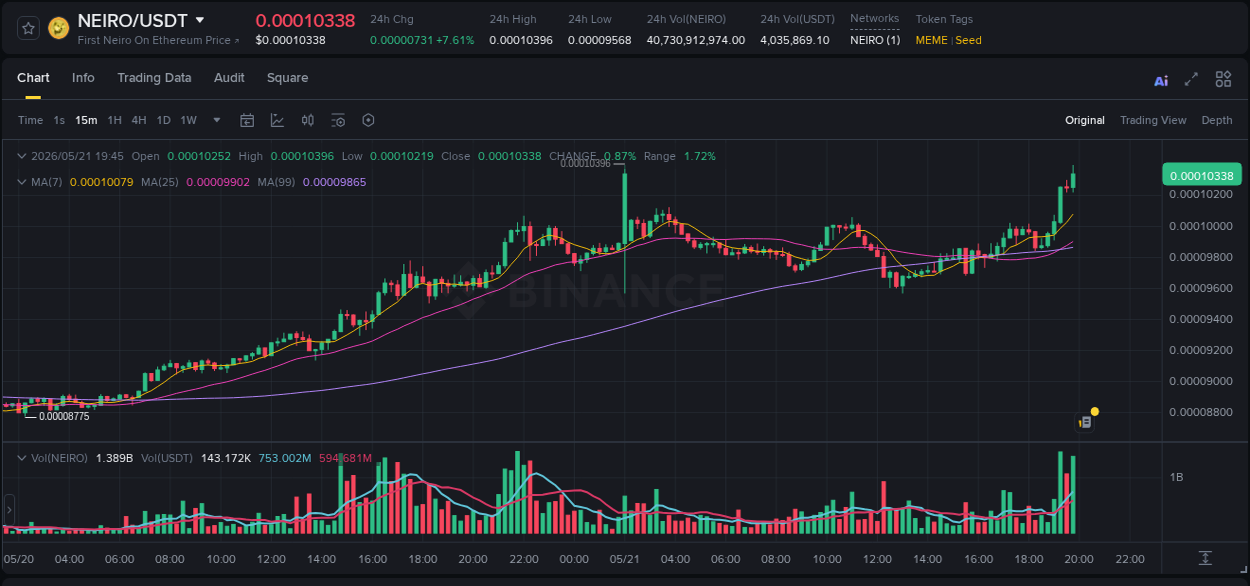Collapse the Vol(NEIRO) indicator chevron

pyautogui.click(x=22, y=458)
